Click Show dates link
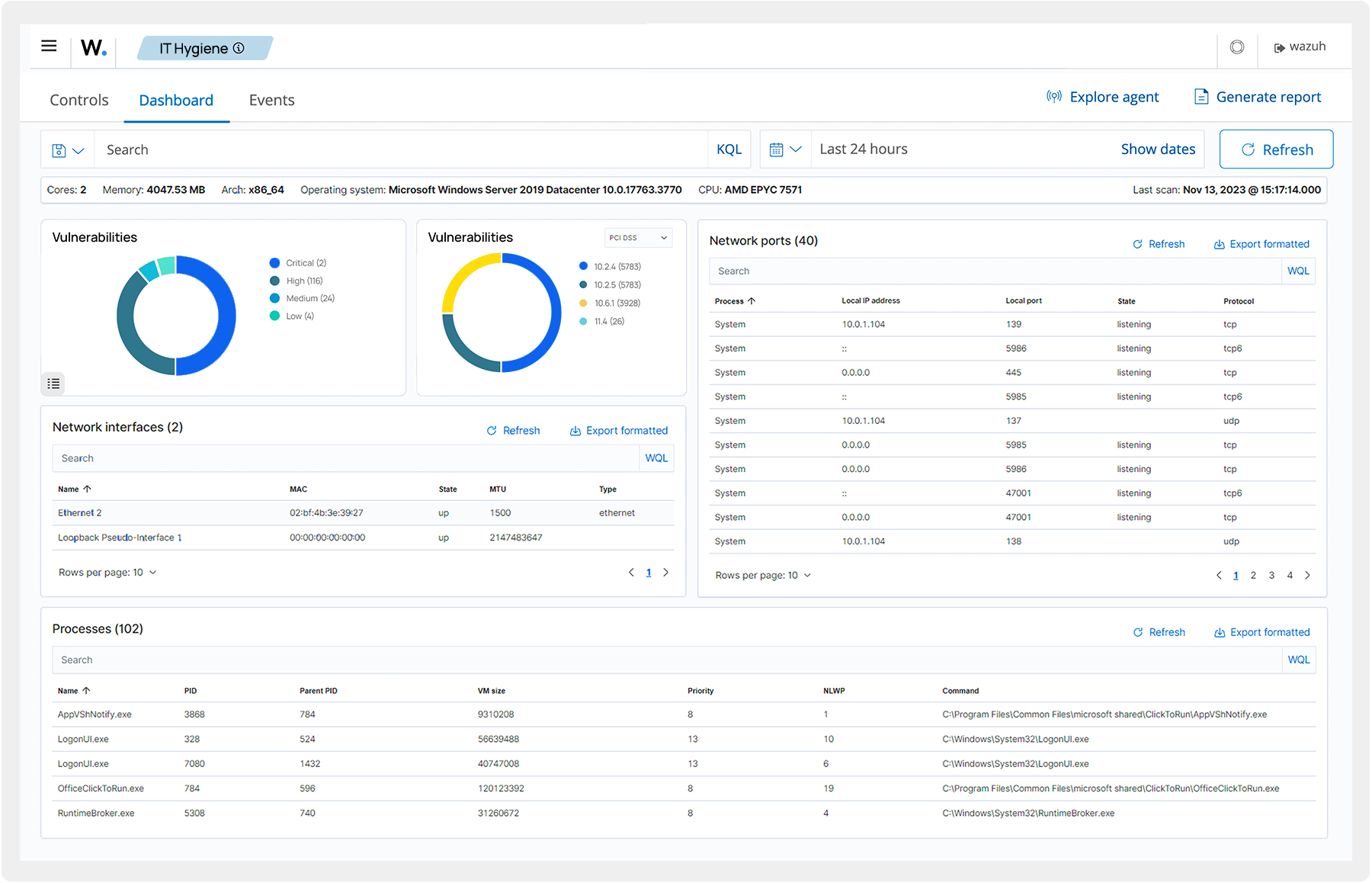Image resolution: width=1372 pixels, height=883 pixels. (x=1157, y=149)
